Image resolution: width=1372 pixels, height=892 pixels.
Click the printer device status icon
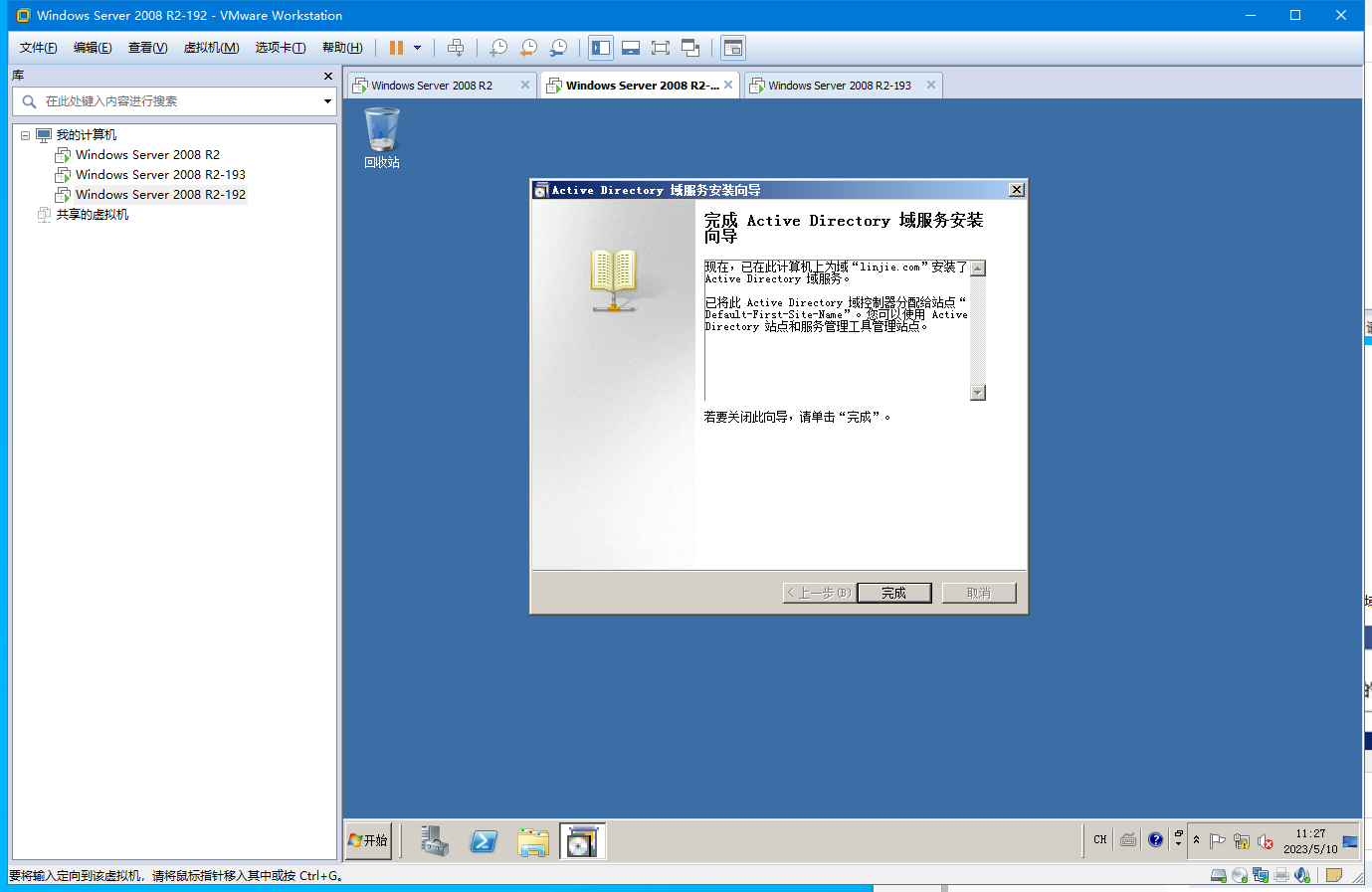(1281, 875)
